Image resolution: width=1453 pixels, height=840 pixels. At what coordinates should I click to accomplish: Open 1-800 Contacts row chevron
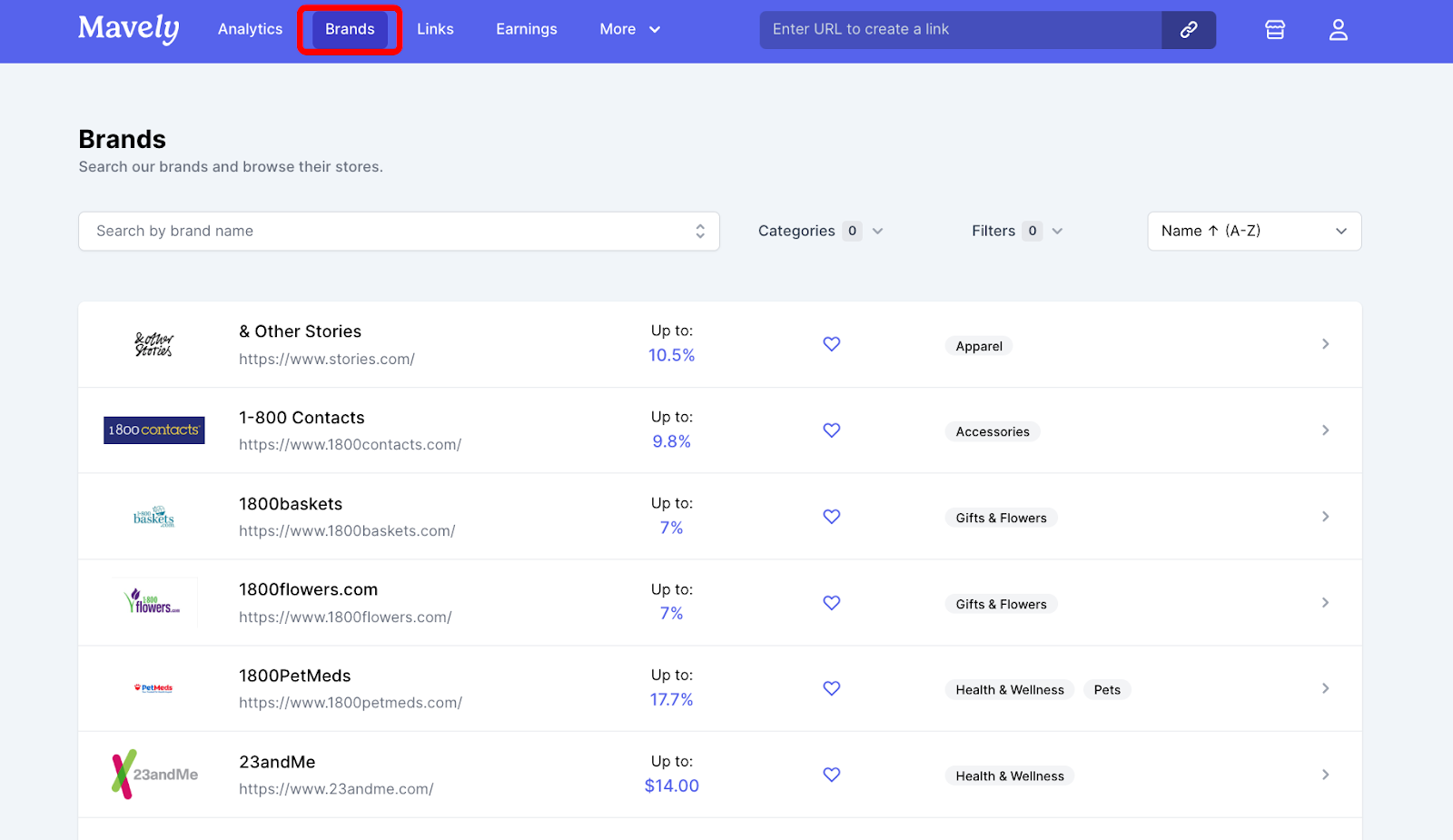(x=1325, y=430)
